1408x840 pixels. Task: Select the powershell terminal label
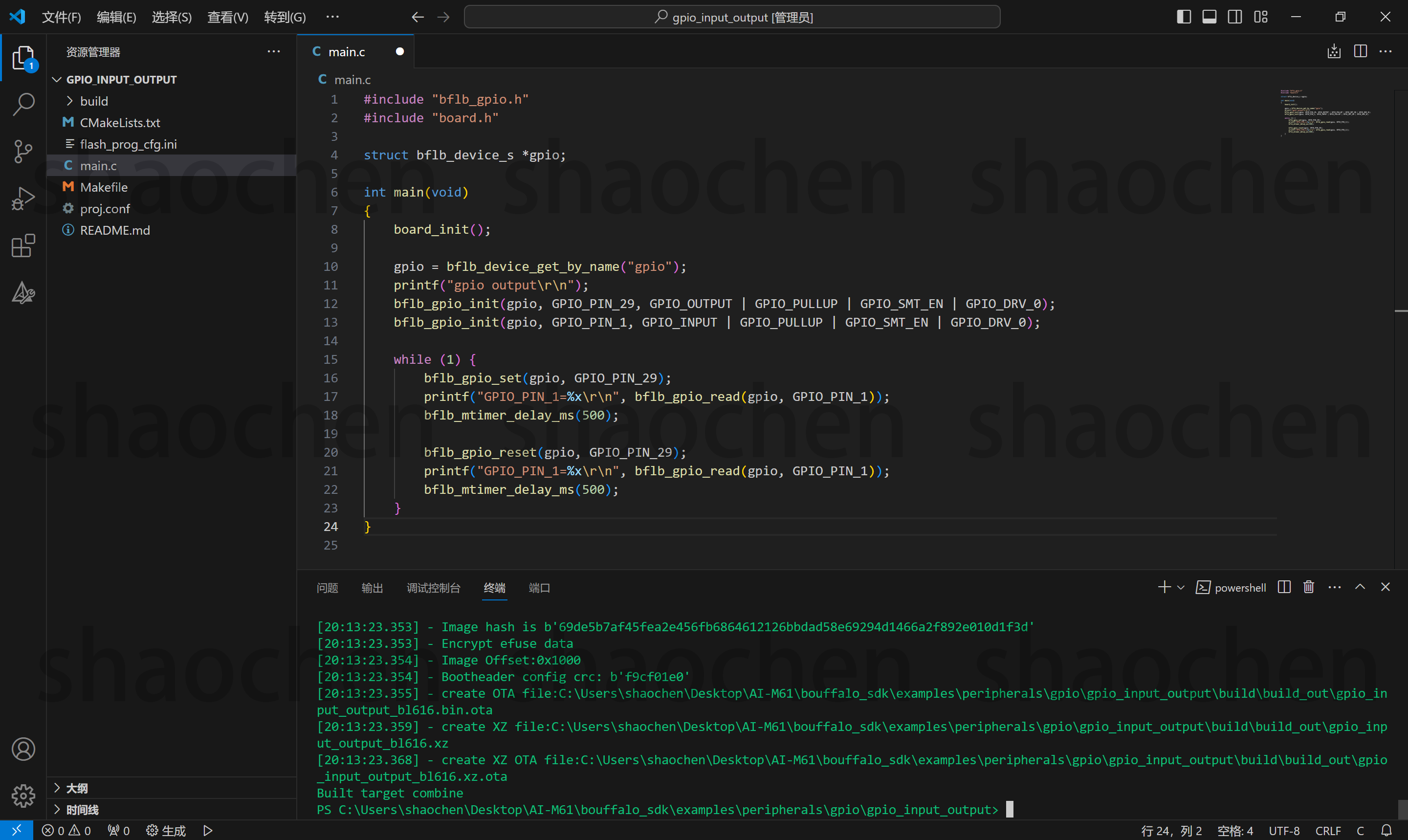pos(1231,588)
